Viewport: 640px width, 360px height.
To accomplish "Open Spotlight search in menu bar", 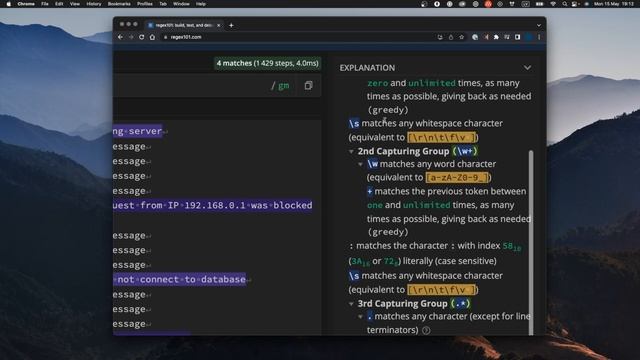I will pos(564,4).
